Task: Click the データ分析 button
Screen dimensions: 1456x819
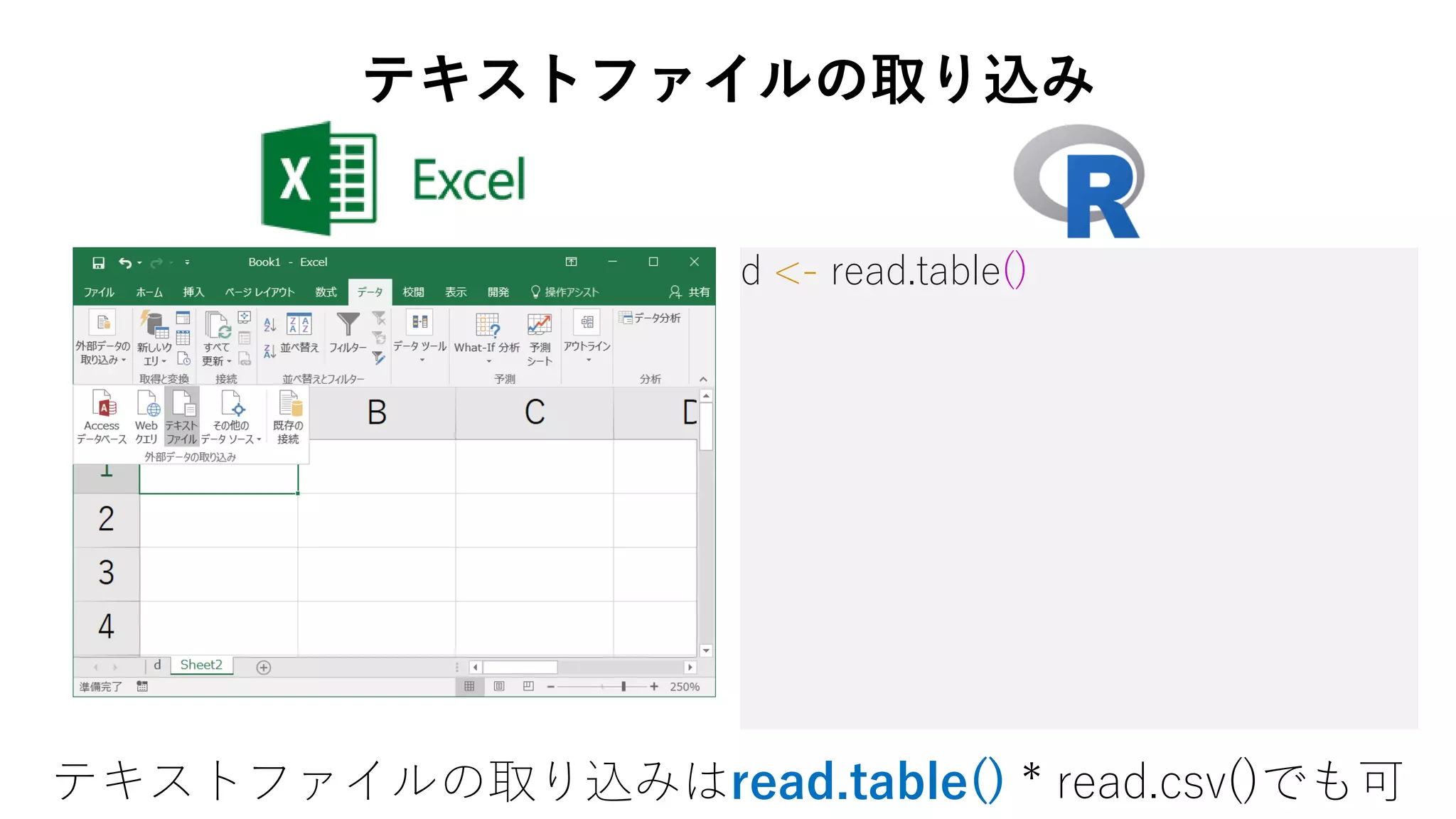Action: pos(650,318)
